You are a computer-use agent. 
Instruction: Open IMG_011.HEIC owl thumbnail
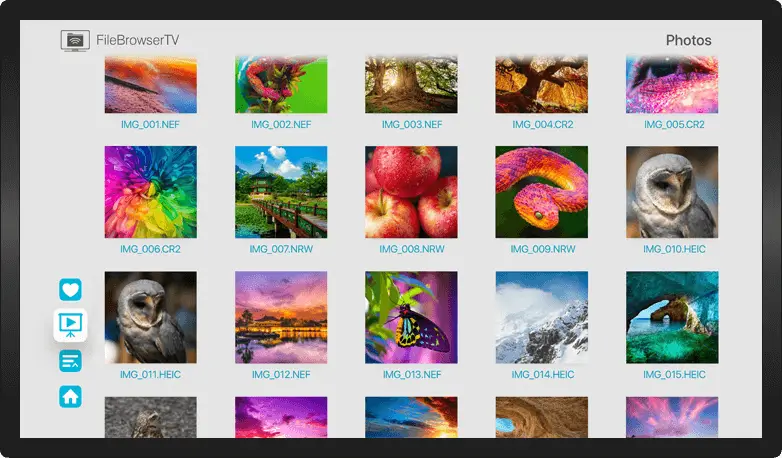point(151,317)
